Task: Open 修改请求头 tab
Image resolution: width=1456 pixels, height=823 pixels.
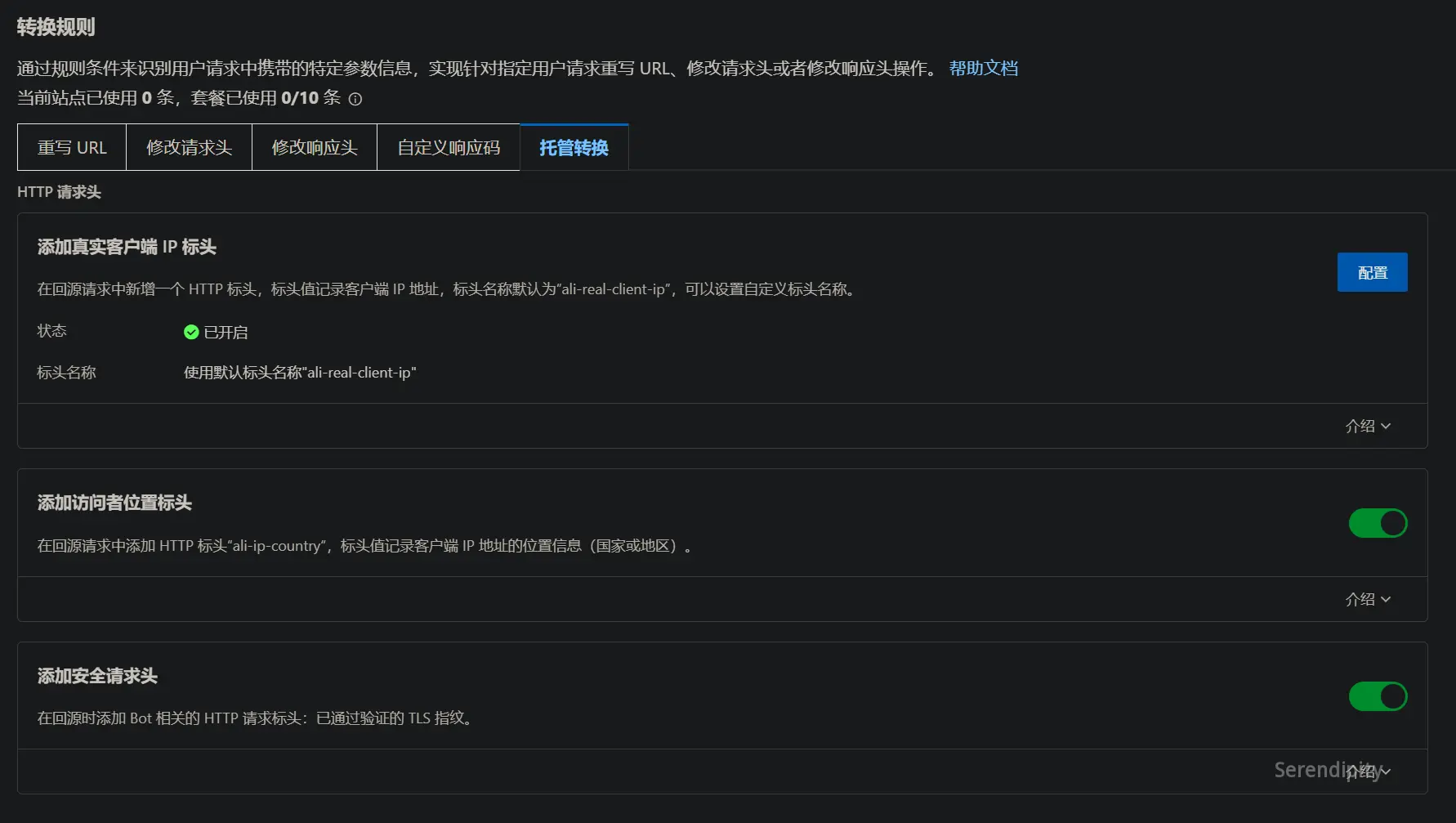Action: [x=189, y=147]
